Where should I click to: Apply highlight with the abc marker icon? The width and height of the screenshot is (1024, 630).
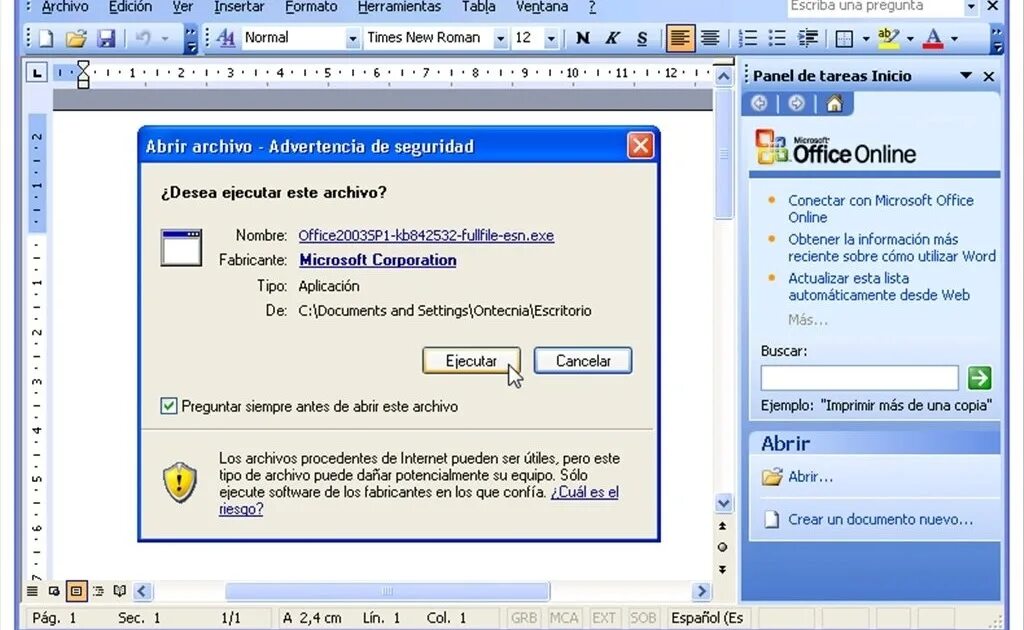890,38
